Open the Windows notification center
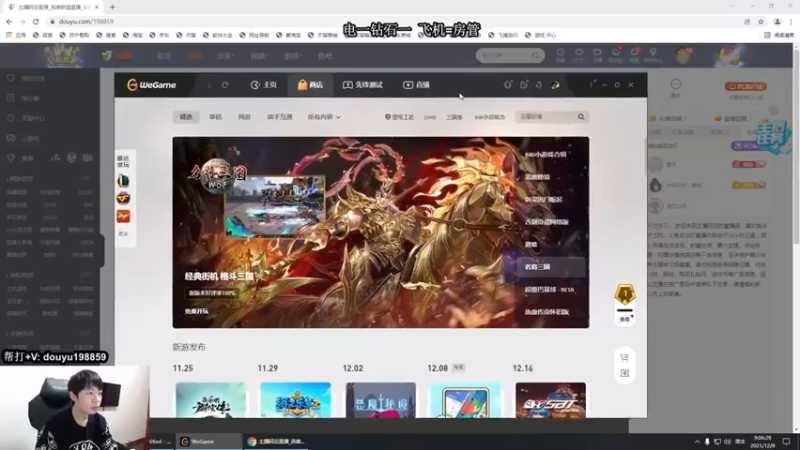 [786, 441]
